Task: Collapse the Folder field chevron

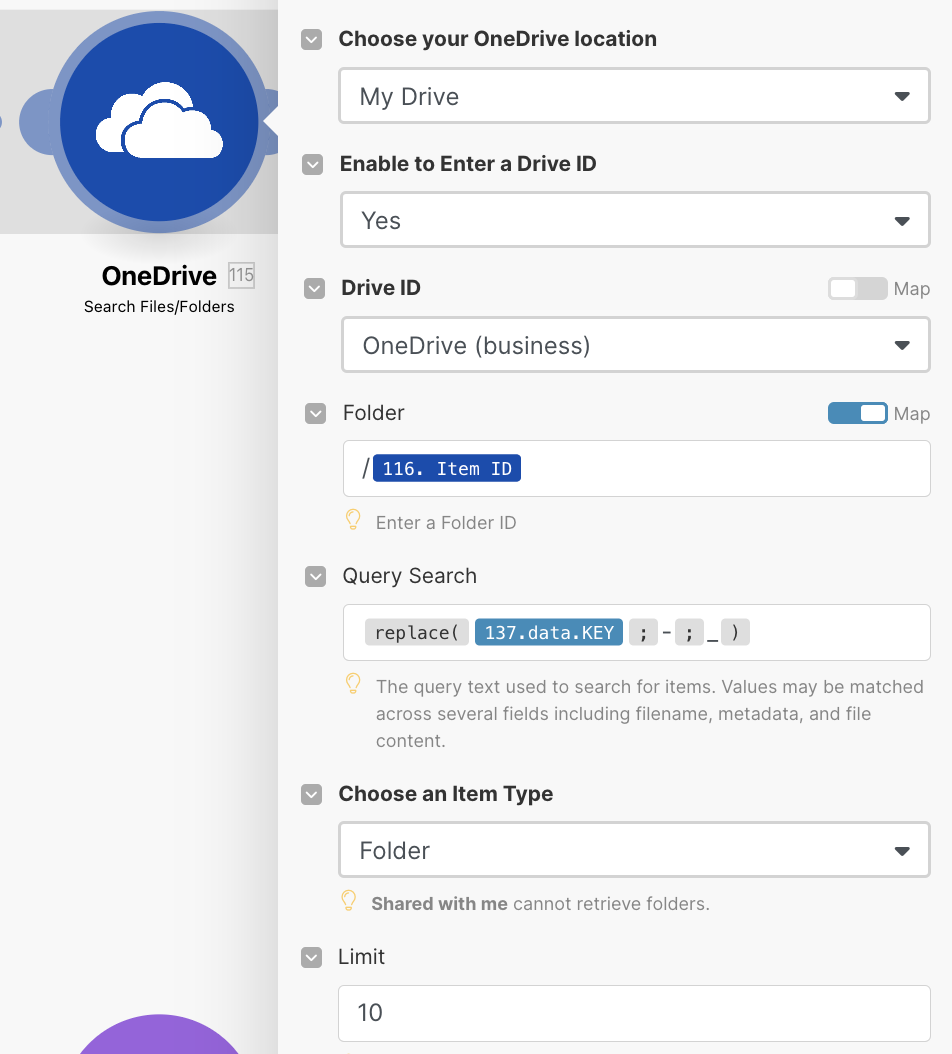Action: (315, 413)
